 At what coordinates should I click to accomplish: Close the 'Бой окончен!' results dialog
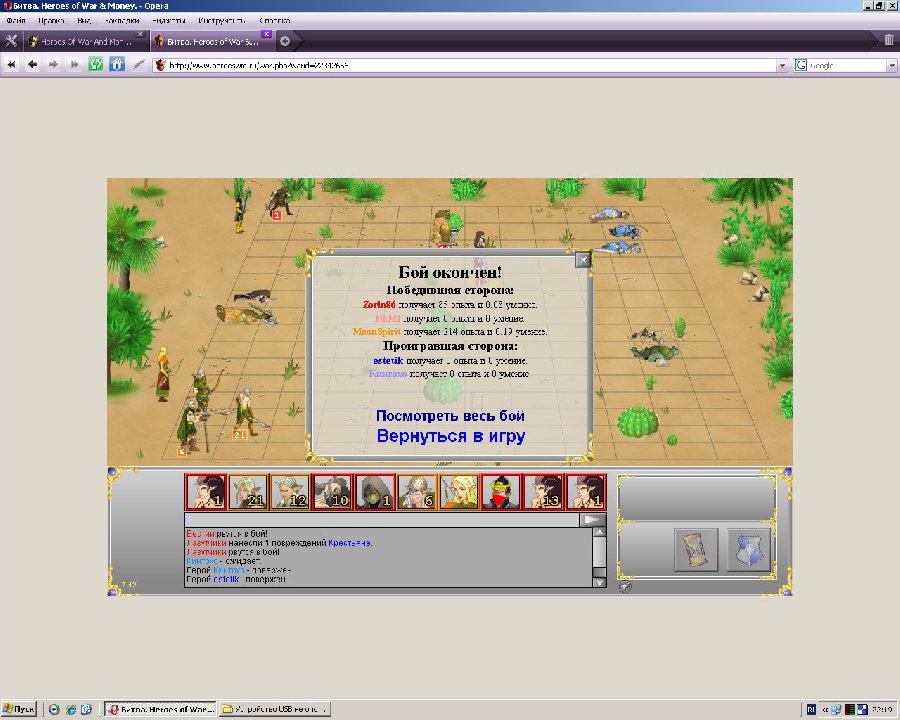(583, 260)
